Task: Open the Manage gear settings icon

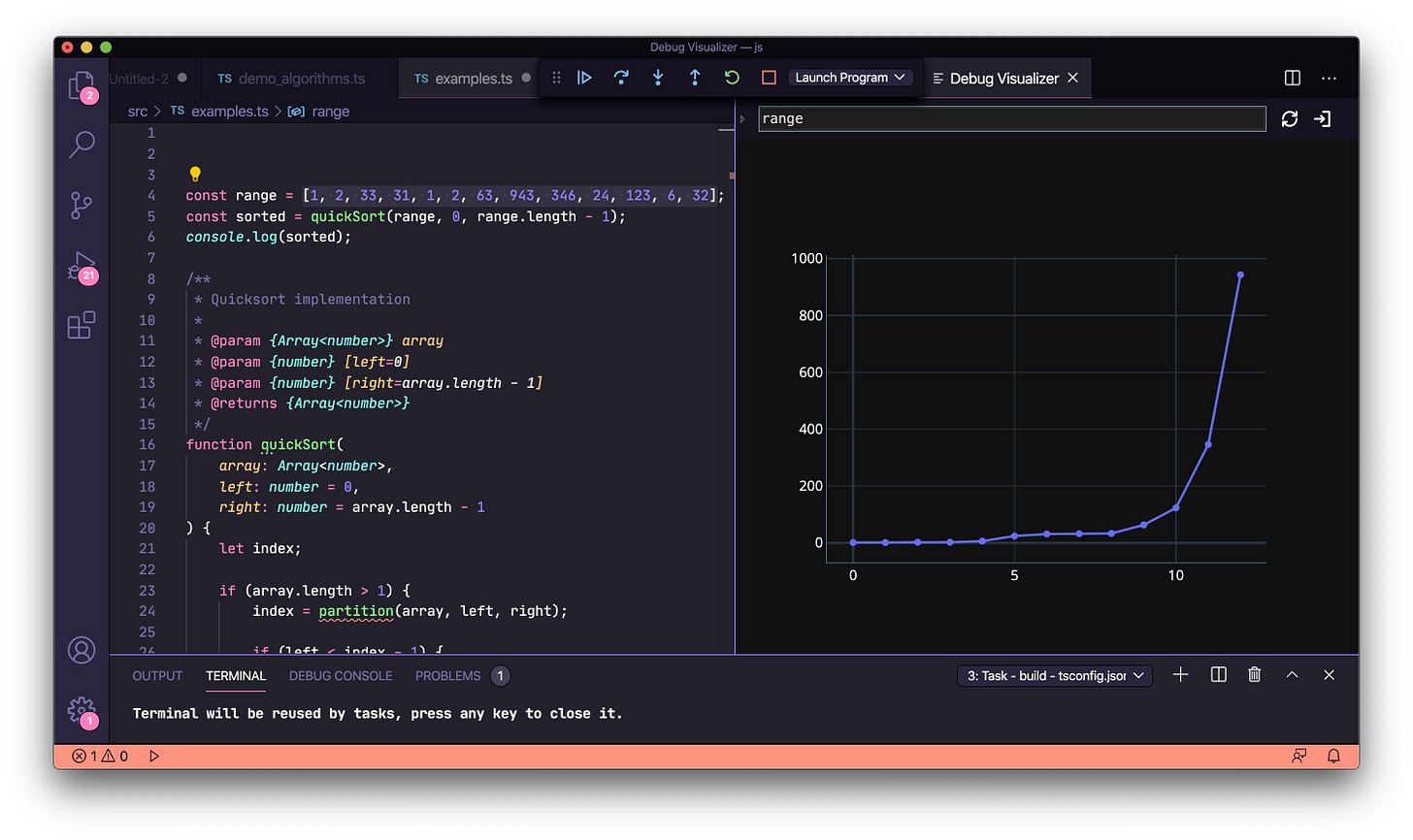Action: [82, 711]
